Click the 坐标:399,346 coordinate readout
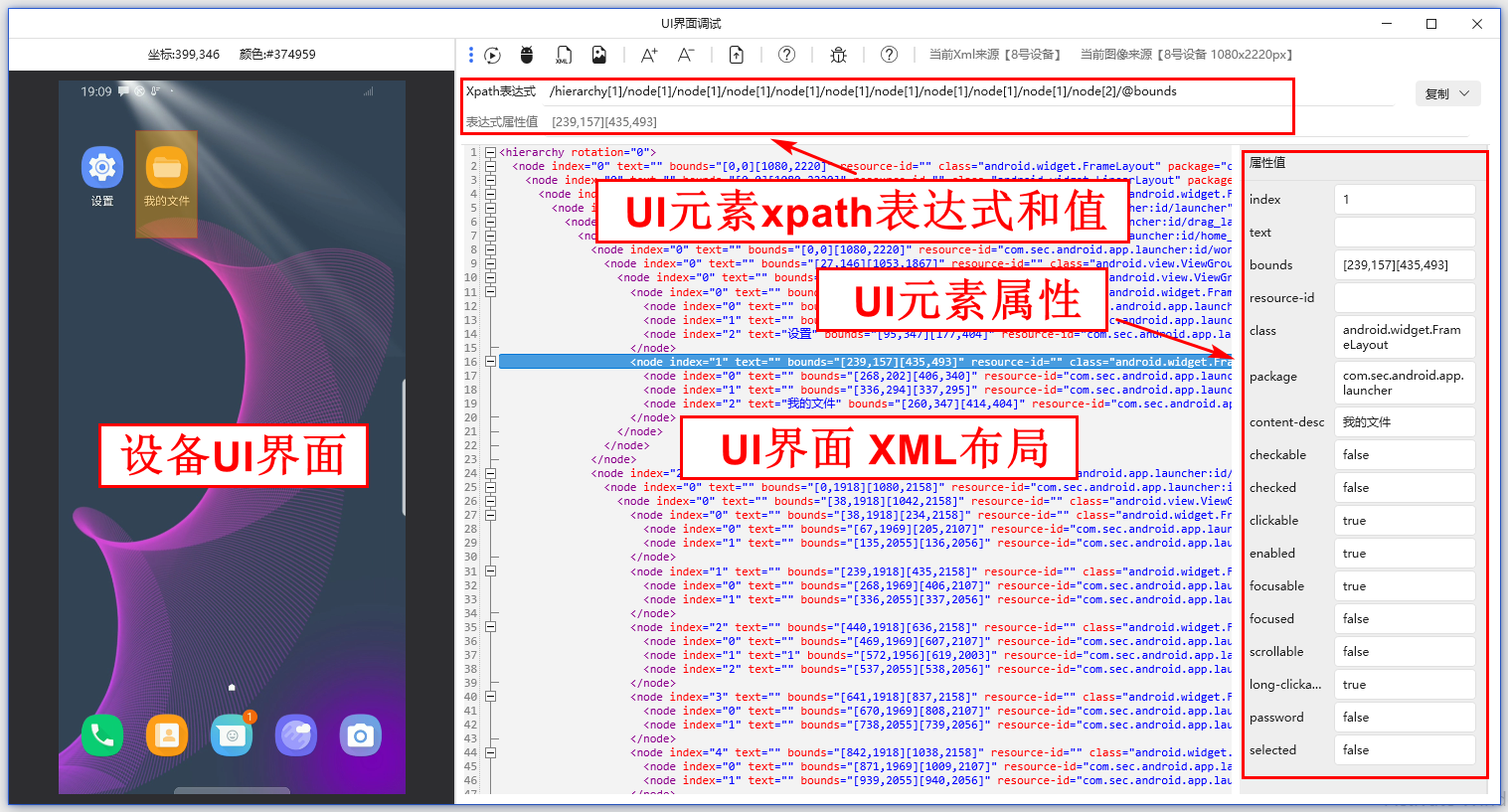Screen dimensions: 1508x812 click(x=184, y=55)
